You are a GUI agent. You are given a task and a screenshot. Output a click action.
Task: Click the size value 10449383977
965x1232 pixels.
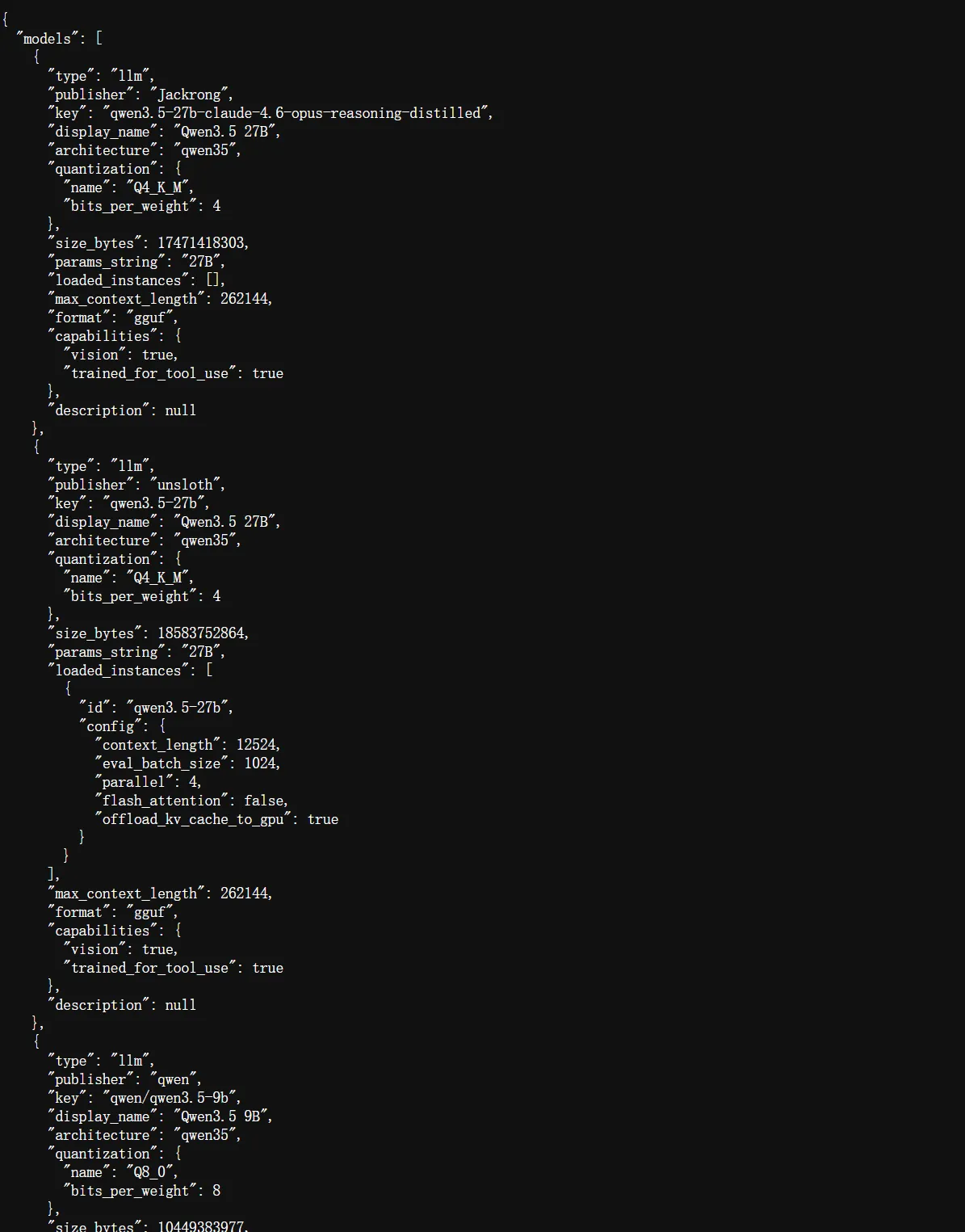pyautogui.click(x=202, y=1226)
